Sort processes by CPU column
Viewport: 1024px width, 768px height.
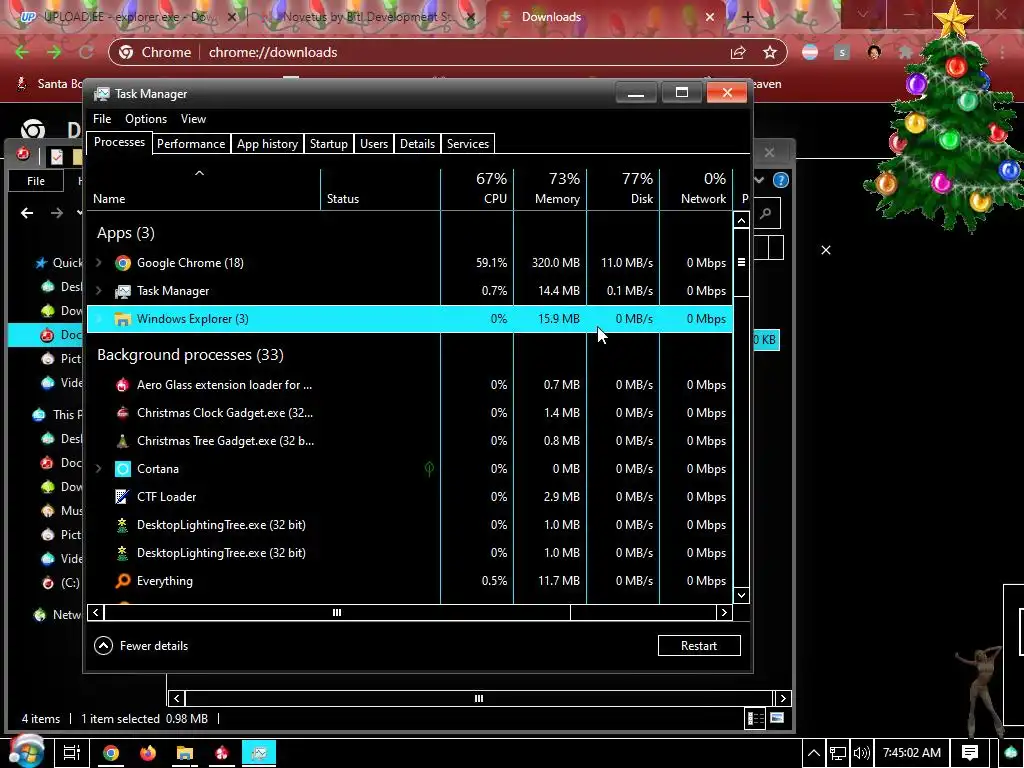click(477, 189)
